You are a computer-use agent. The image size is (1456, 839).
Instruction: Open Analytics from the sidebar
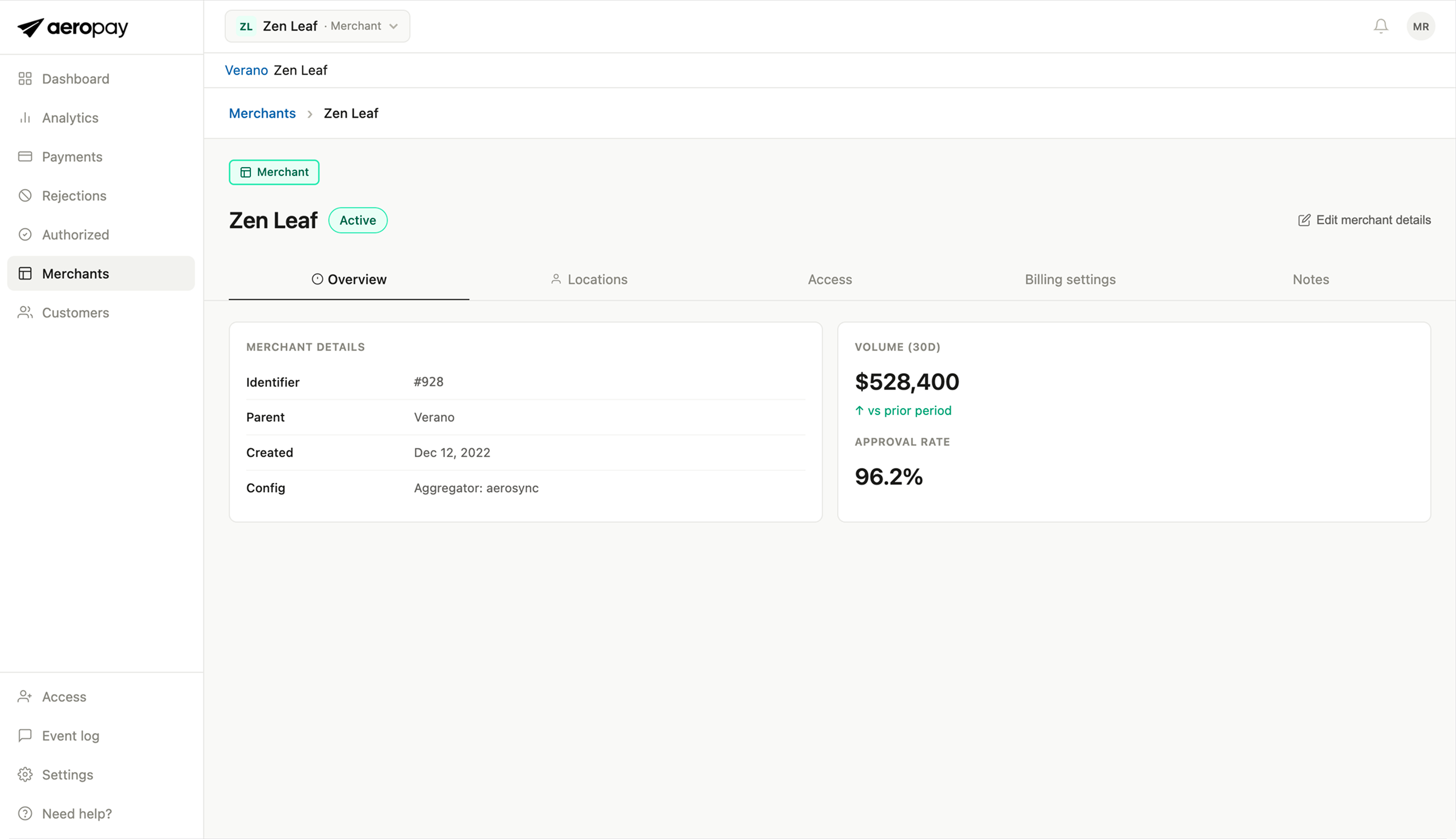click(x=101, y=117)
